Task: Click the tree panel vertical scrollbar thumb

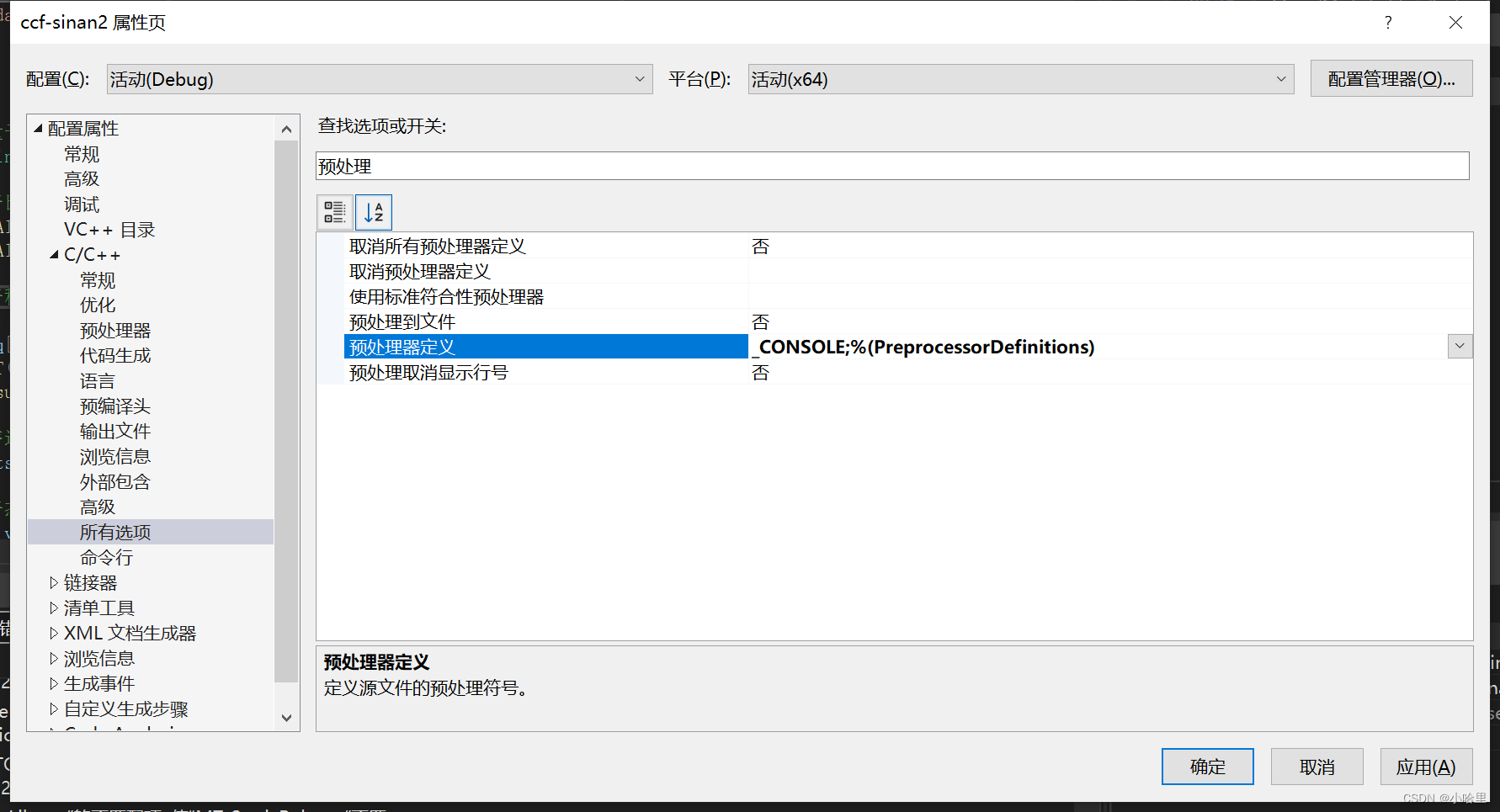Action: tap(286, 411)
